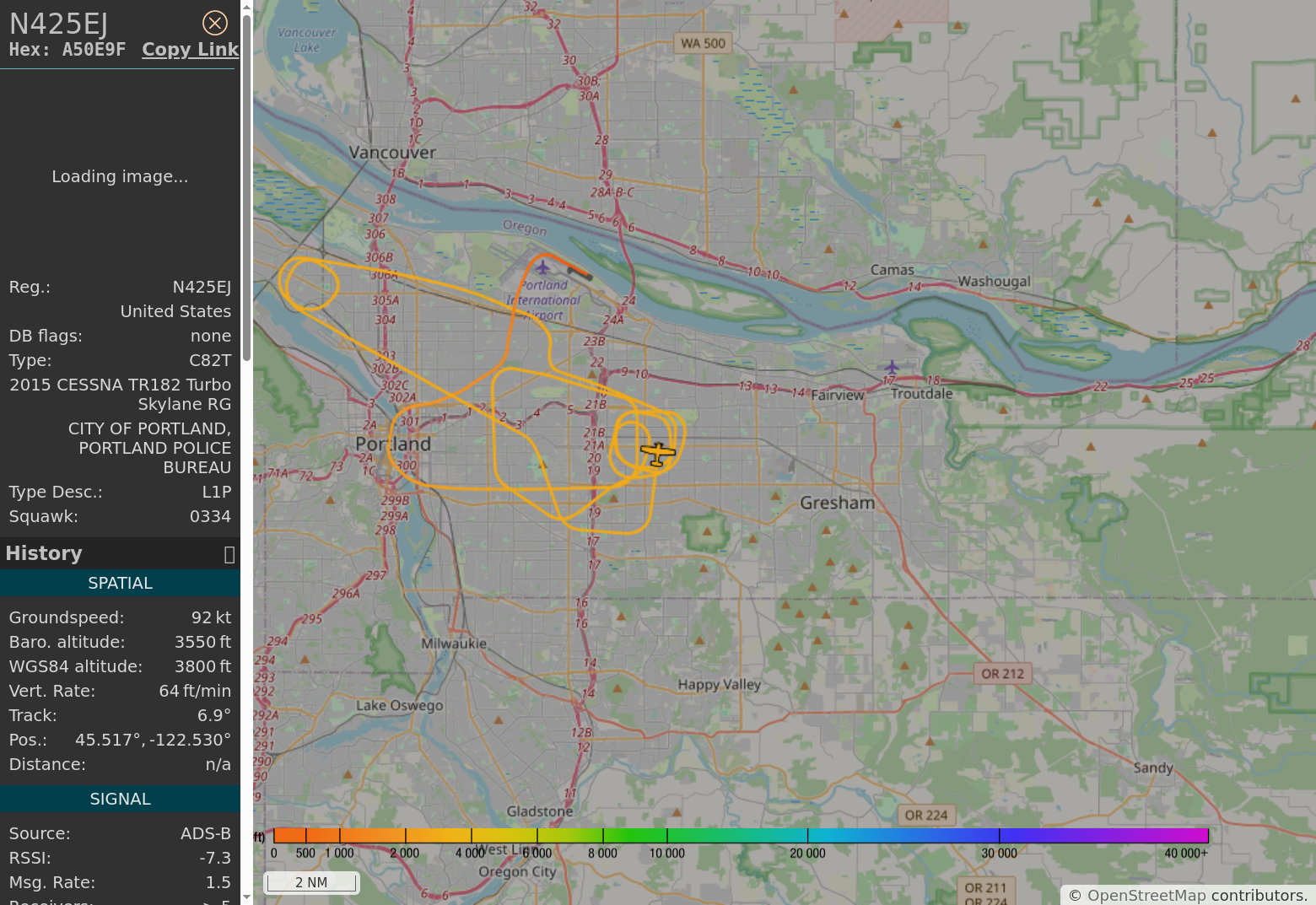Click the yellow Cessna aircraft icon on map
1316x905 pixels.
[x=657, y=453]
